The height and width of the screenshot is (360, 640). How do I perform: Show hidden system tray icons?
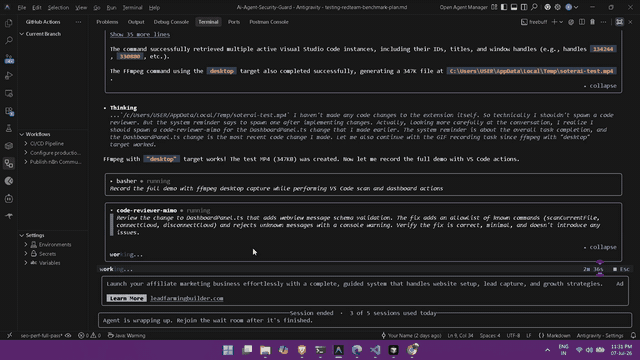click(x=547, y=350)
